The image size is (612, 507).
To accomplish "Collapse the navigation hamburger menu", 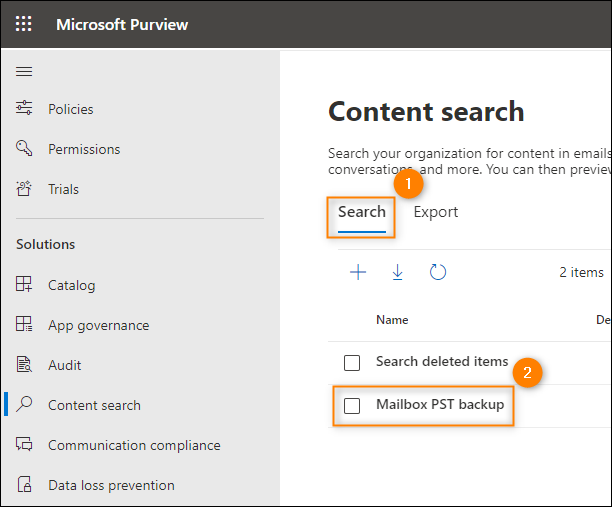I will 24,71.
